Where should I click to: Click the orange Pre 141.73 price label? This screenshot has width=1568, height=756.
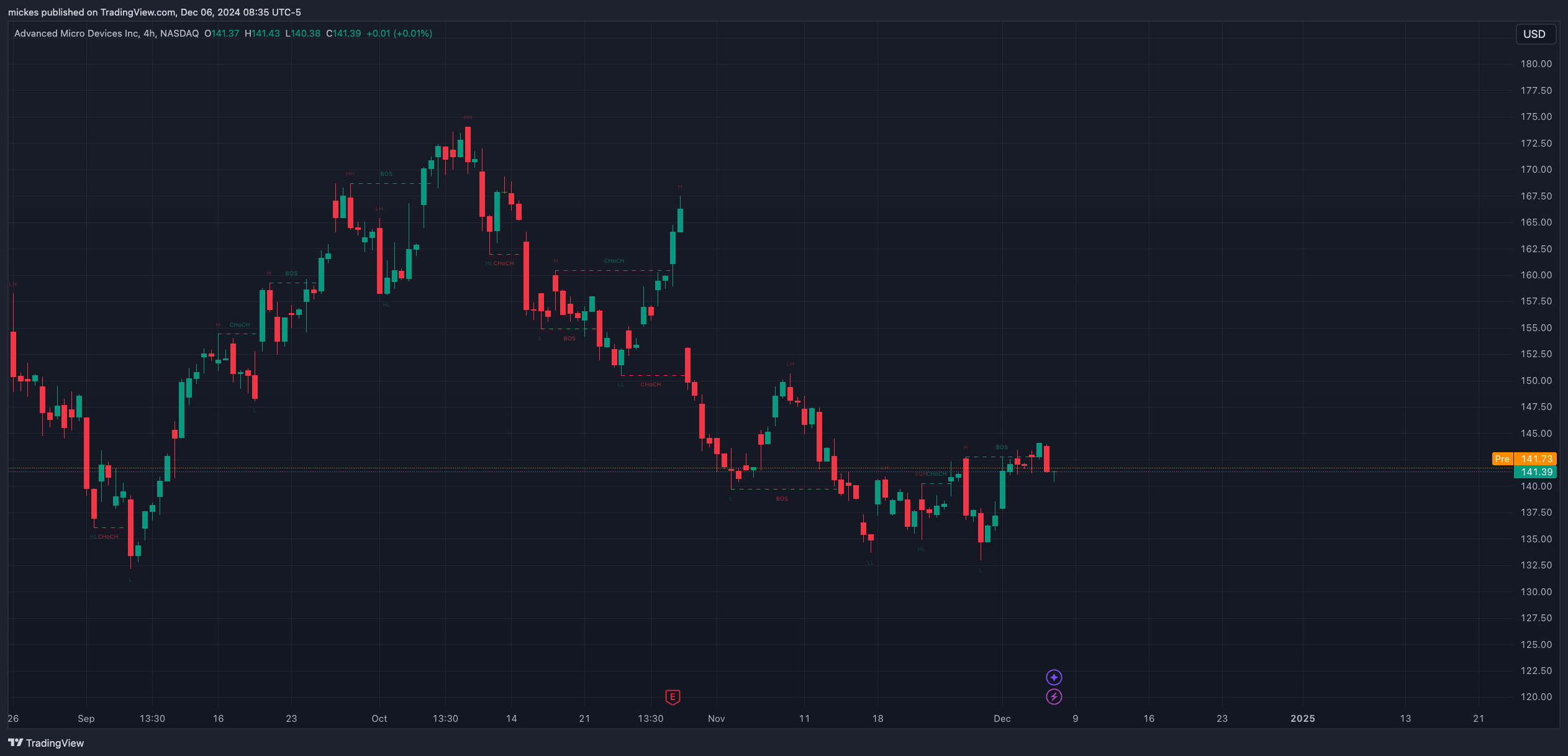click(x=1525, y=459)
